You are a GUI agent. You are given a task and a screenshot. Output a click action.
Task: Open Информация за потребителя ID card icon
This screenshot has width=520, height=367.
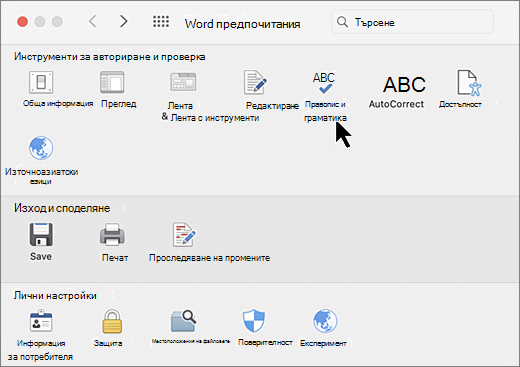coord(41,321)
